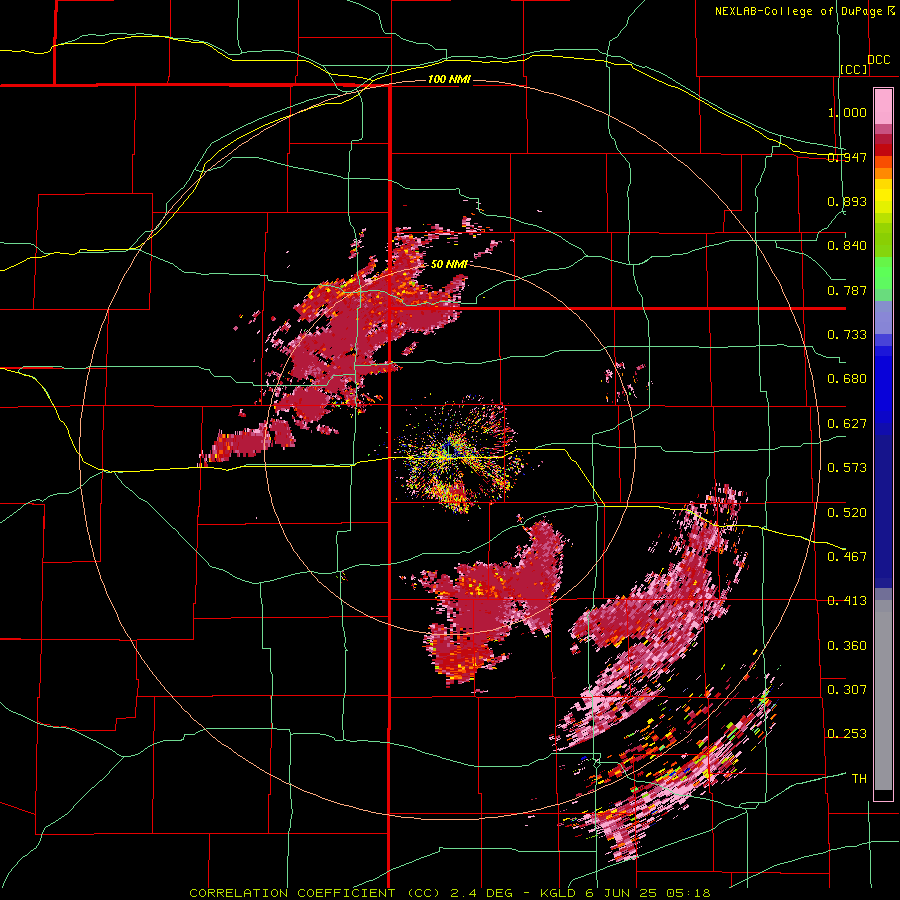
Task: Click the 100 NMI range ring label
Action: (x=449, y=79)
